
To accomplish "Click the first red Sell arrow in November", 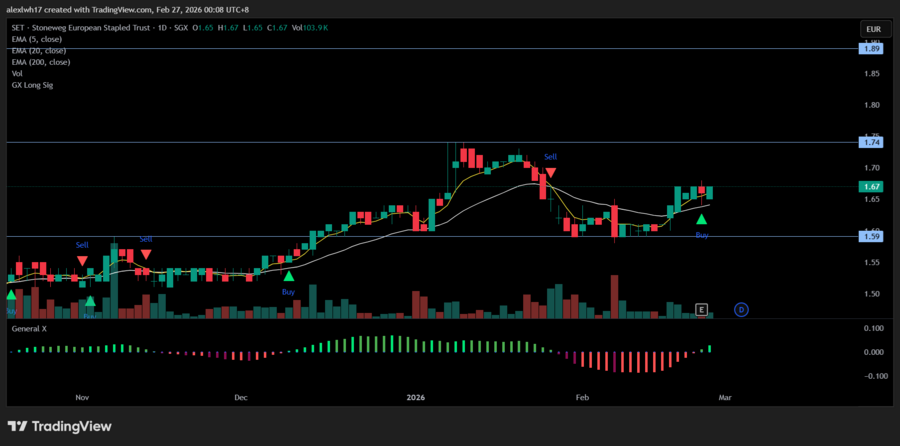I will (82, 261).
